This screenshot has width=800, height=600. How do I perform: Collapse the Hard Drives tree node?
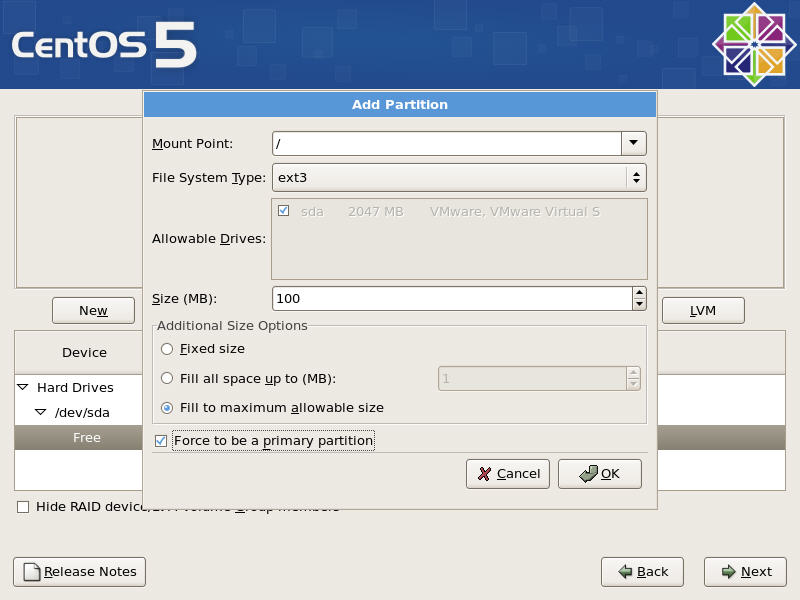click(x=23, y=387)
